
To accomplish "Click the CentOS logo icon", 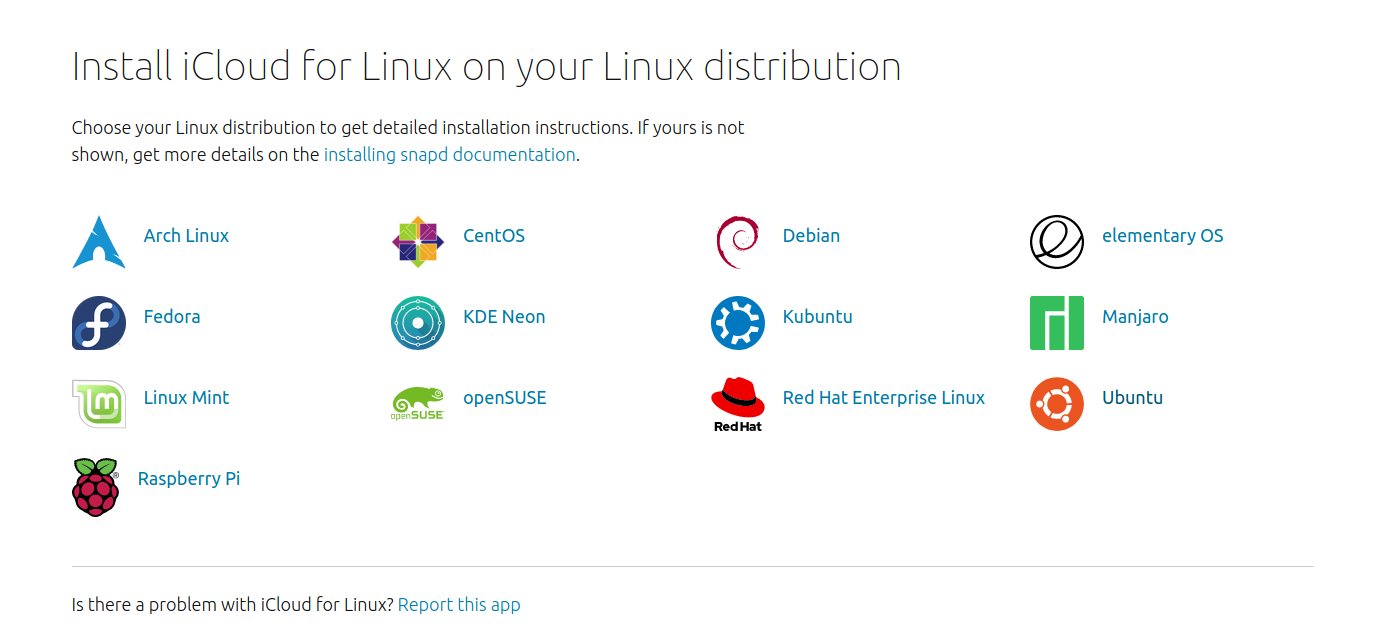I will pos(417,242).
